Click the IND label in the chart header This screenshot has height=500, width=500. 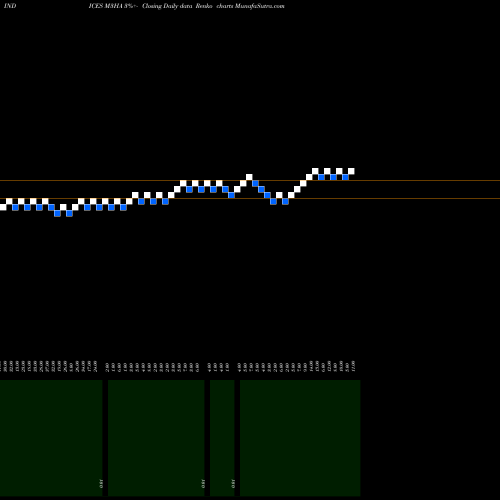pyautogui.click(x=10, y=6)
